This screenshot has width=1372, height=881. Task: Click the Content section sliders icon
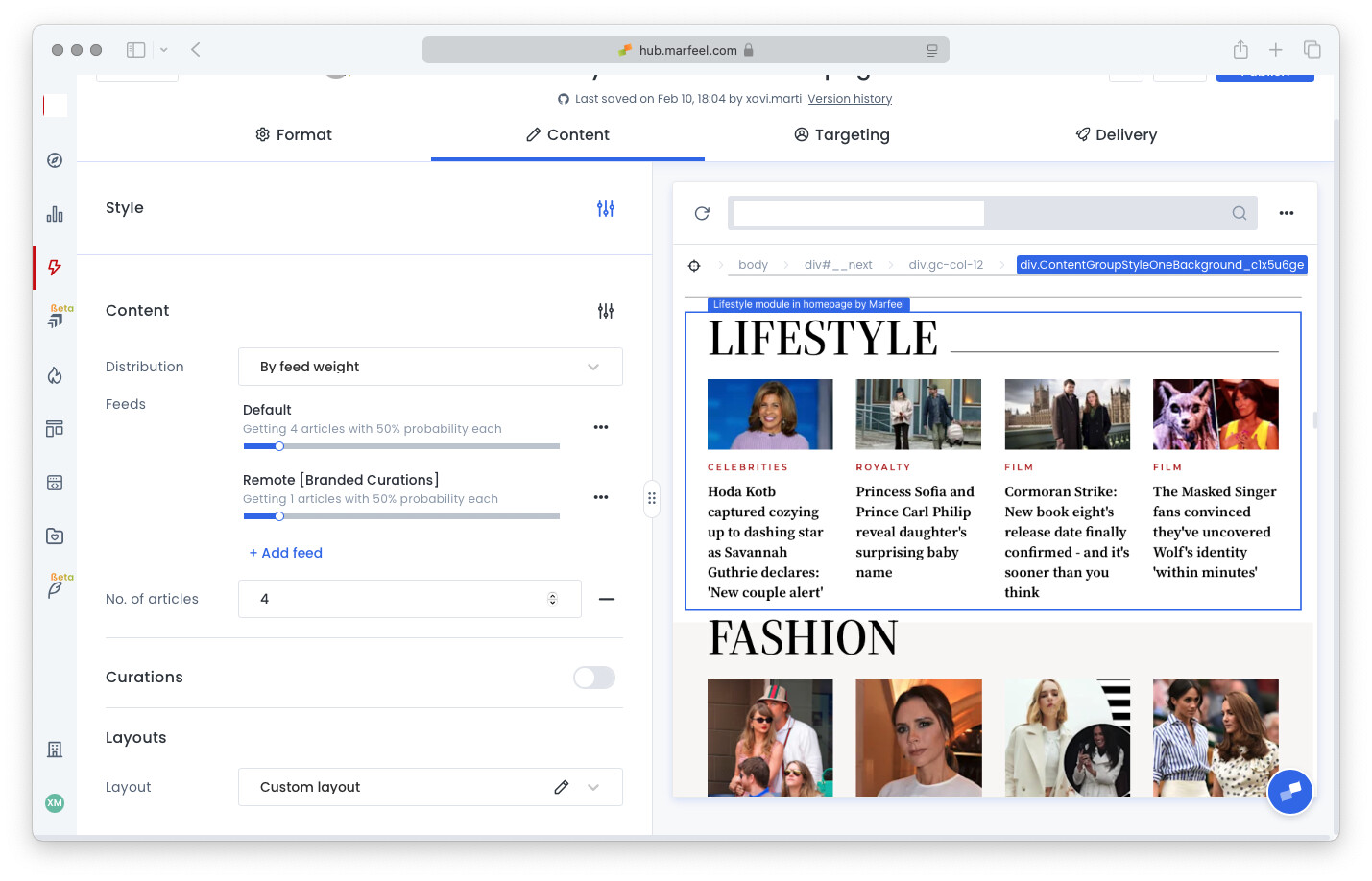pos(605,311)
